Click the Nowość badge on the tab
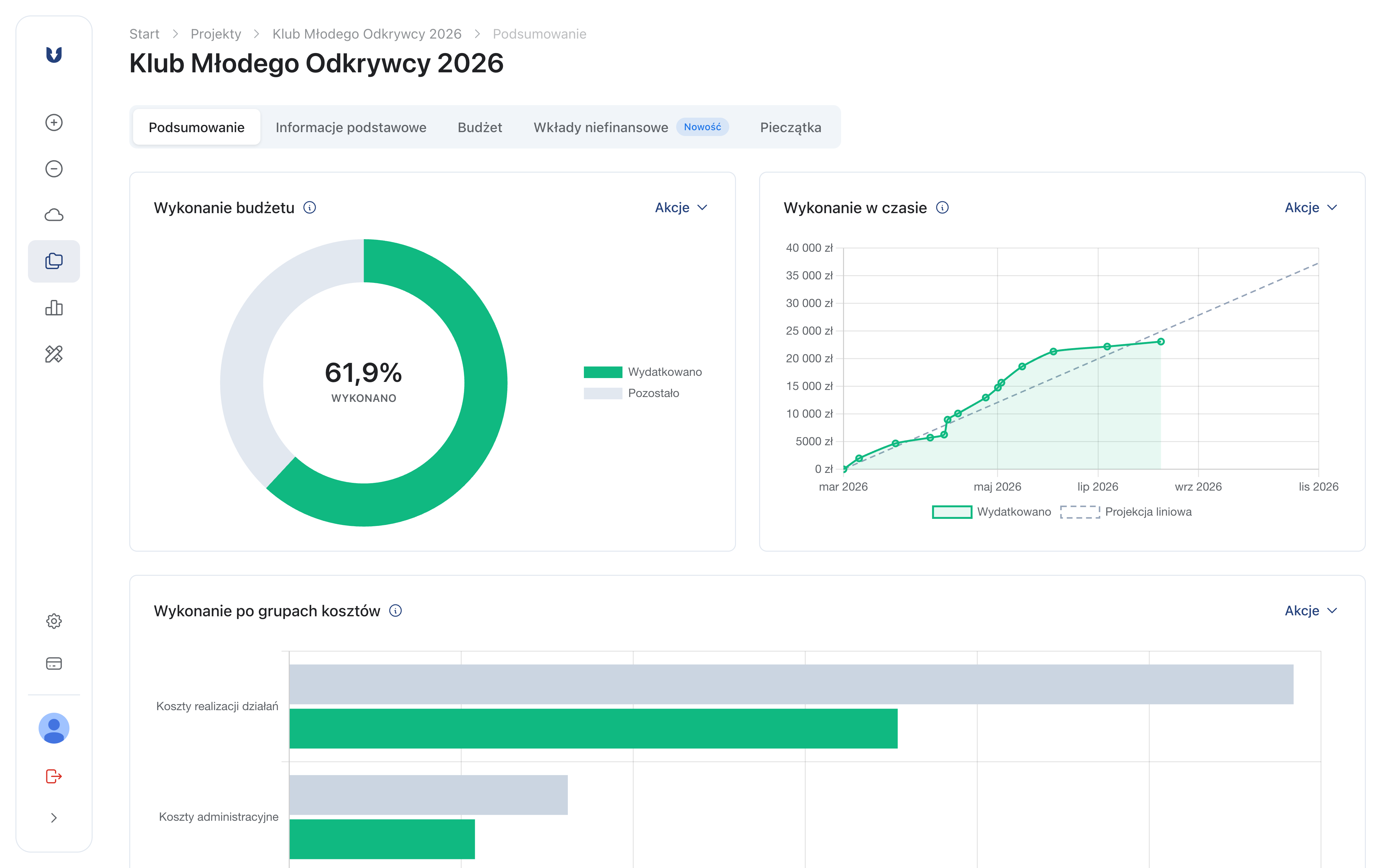The image size is (1389, 868). click(702, 127)
